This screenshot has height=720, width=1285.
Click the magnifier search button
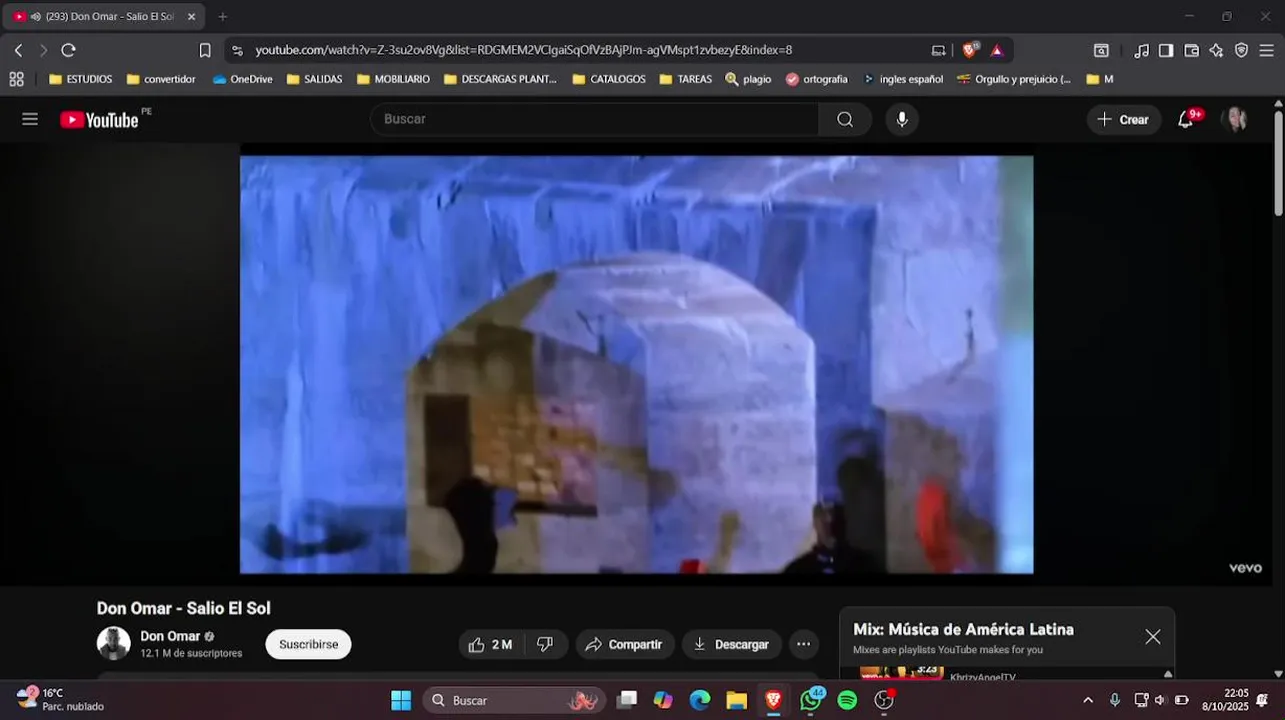click(845, 119)
